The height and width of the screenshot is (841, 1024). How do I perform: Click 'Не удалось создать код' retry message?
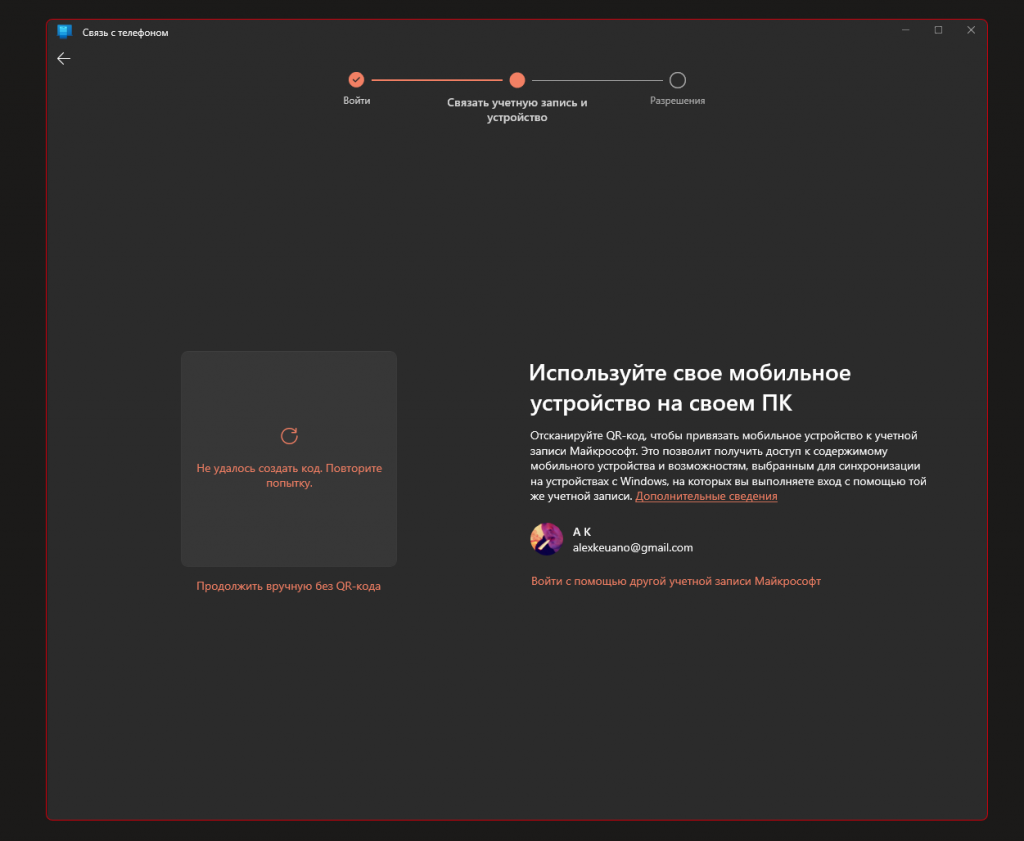(x=289, y=475)
